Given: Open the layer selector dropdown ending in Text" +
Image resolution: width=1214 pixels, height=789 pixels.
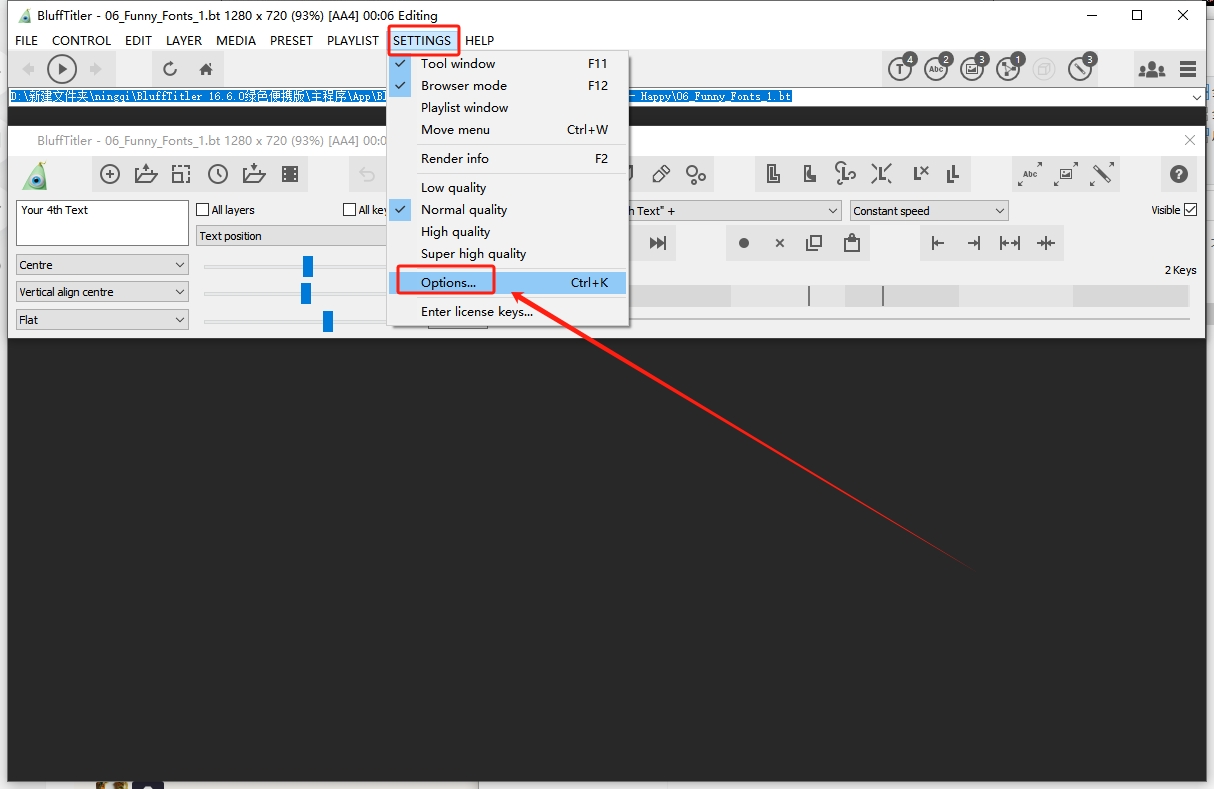Looking at the screenshot, I should [735, 211].
